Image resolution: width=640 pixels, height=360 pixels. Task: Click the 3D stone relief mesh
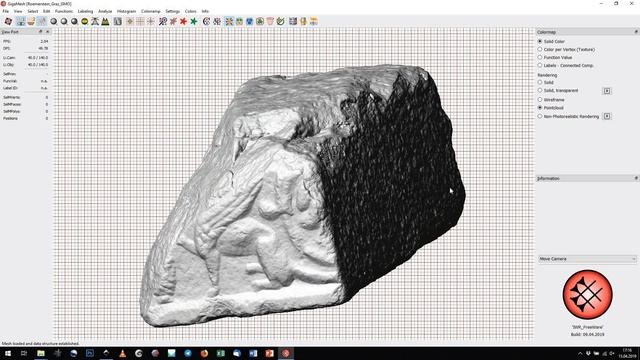coord(302,196)
